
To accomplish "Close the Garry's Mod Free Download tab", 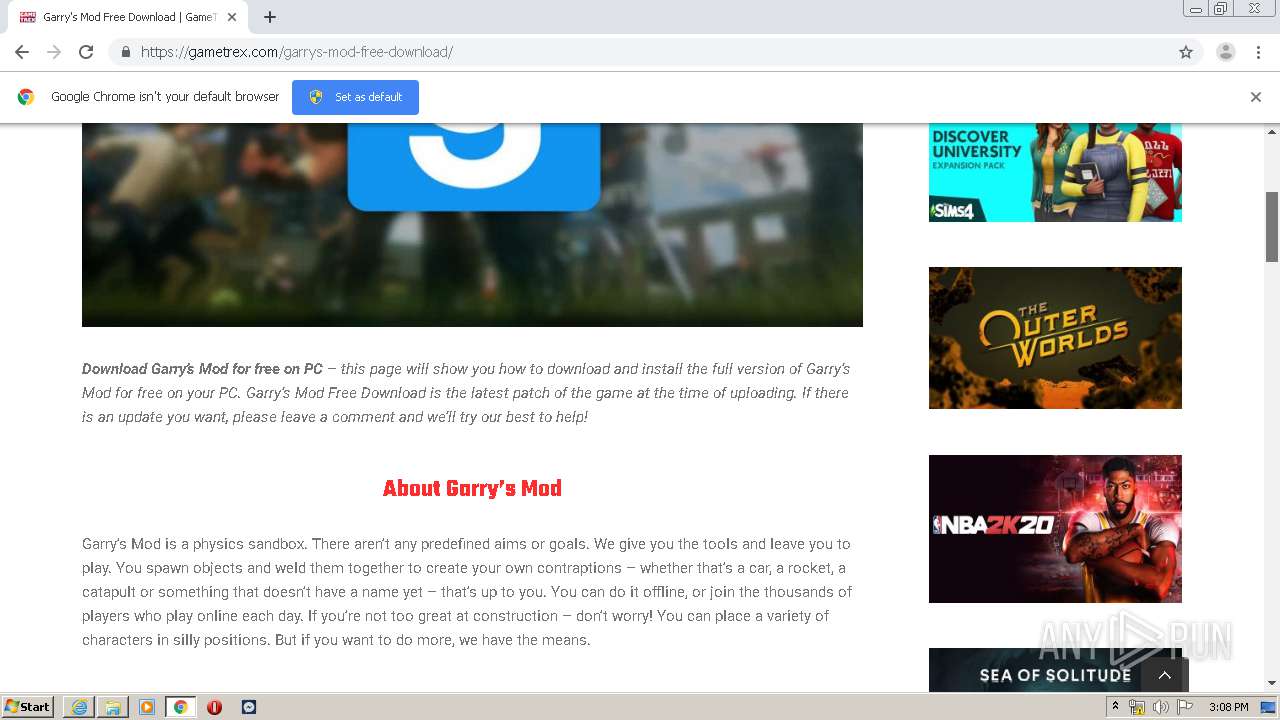I will (x=232, y=17).
